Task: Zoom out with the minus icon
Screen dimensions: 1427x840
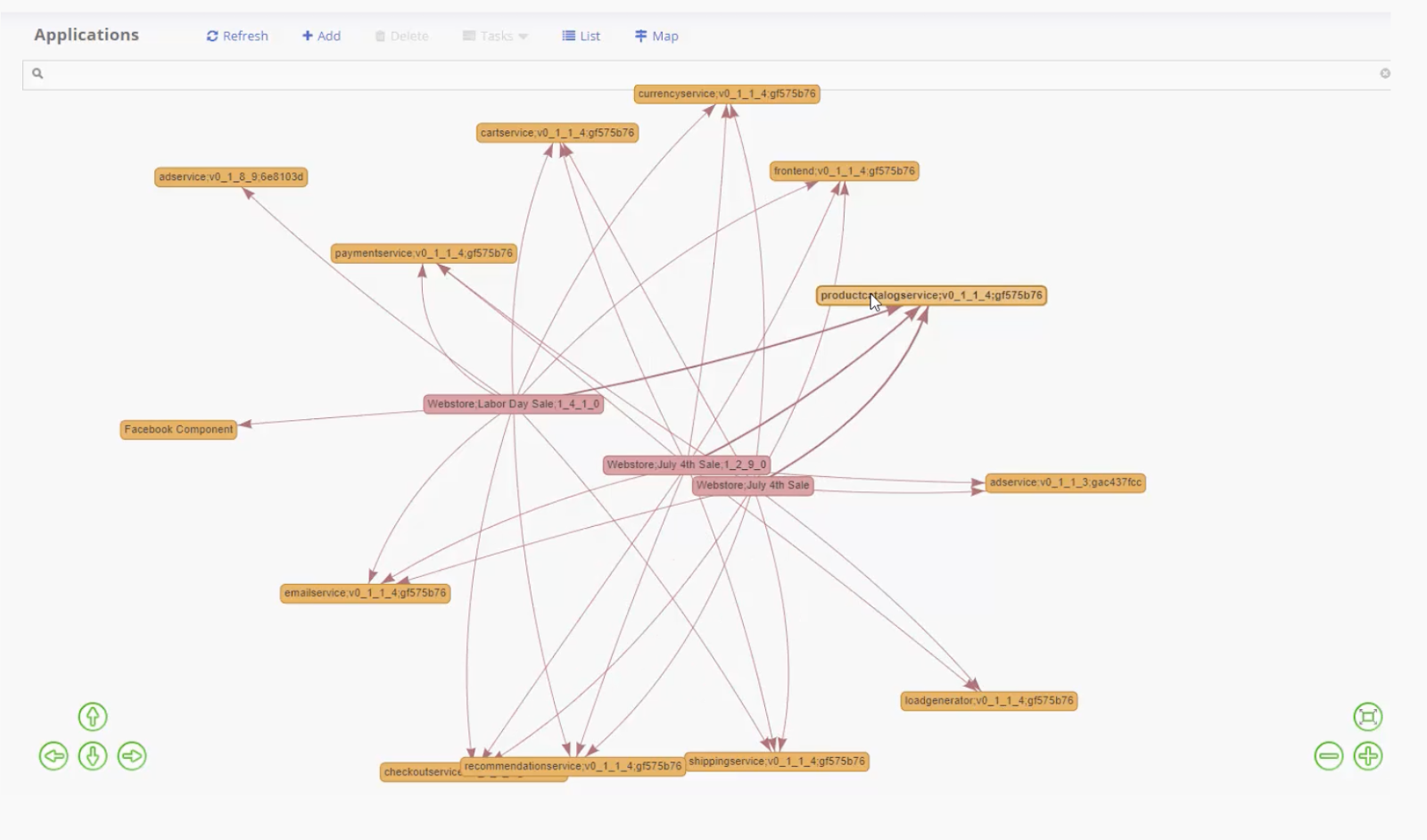Action: [x=1328, y=756]
